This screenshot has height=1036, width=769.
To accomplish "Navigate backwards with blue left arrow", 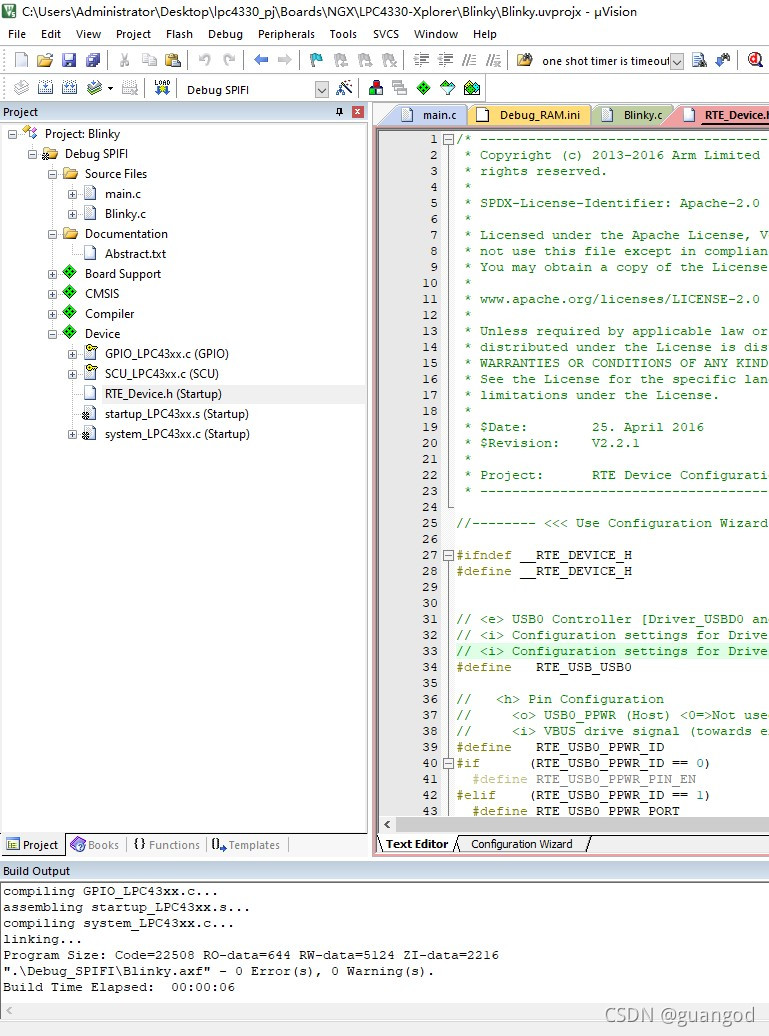I will click(x=261, y=60).
